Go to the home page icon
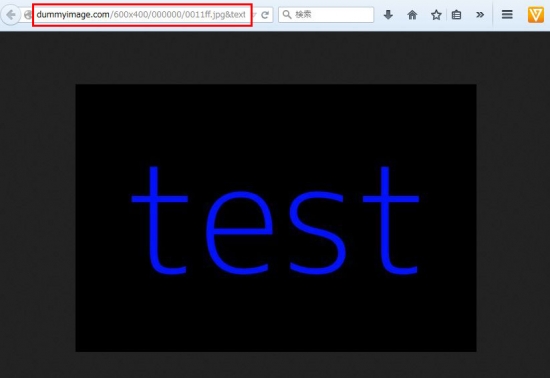Image resolution: width=550 pixels, height=378 pixels. (x=412, y=15)
